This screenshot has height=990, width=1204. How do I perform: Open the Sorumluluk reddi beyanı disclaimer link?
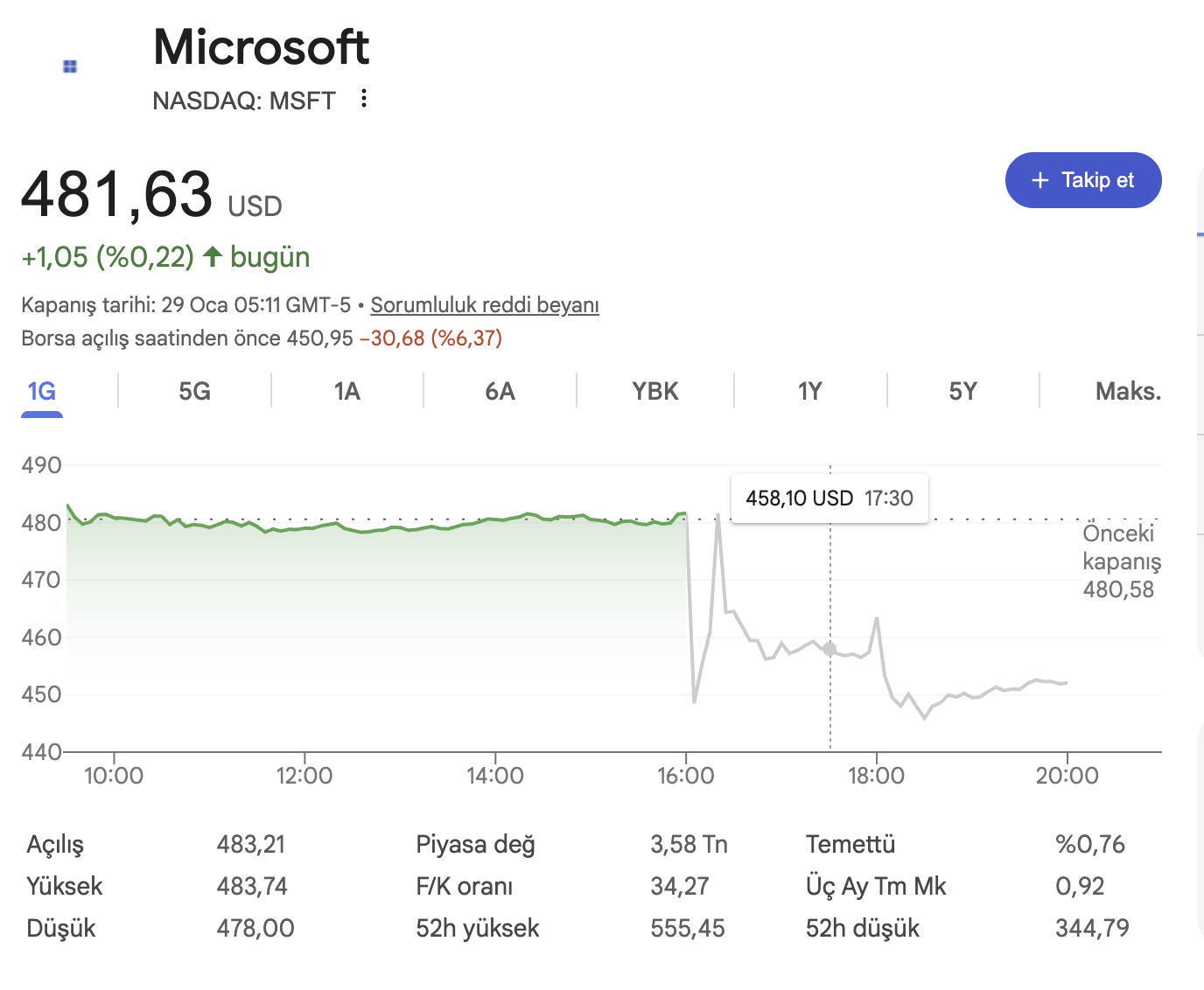(x=484, y=304)
